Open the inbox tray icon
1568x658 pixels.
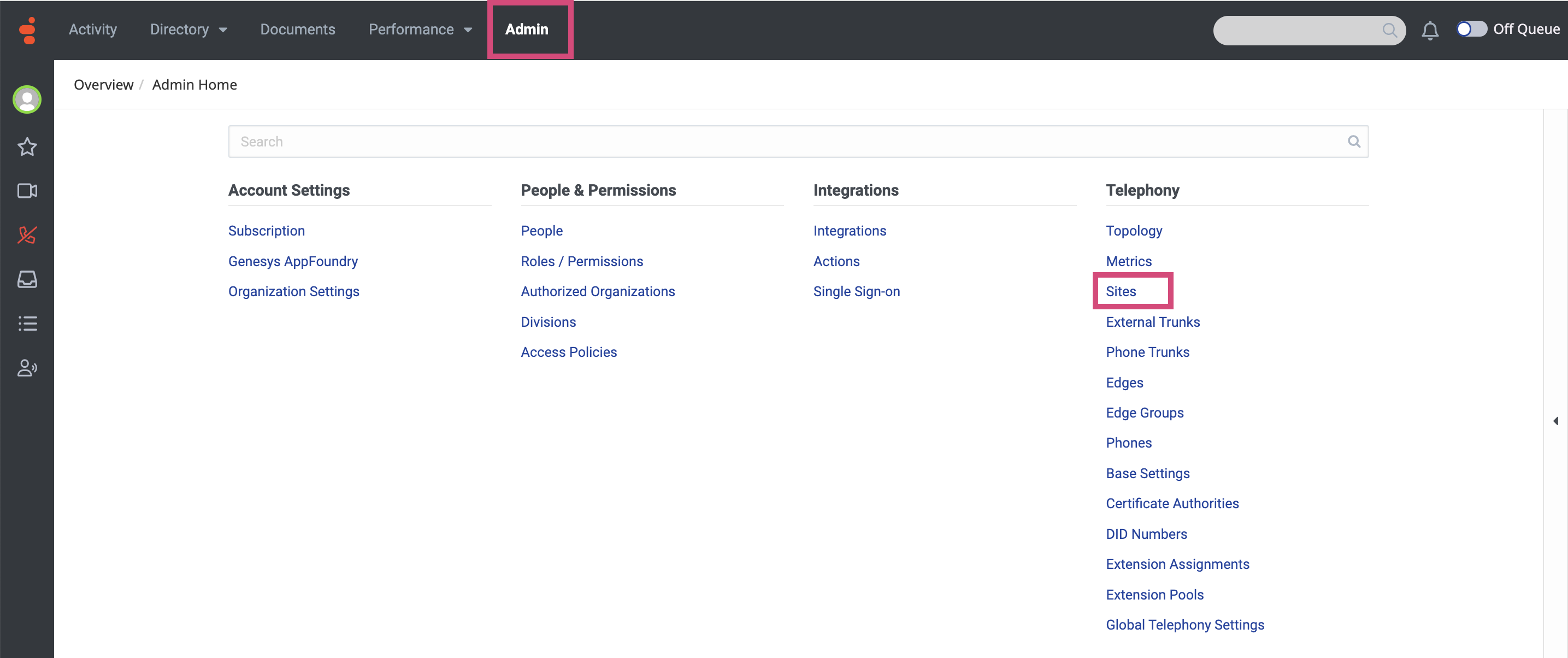coord(27,279)
